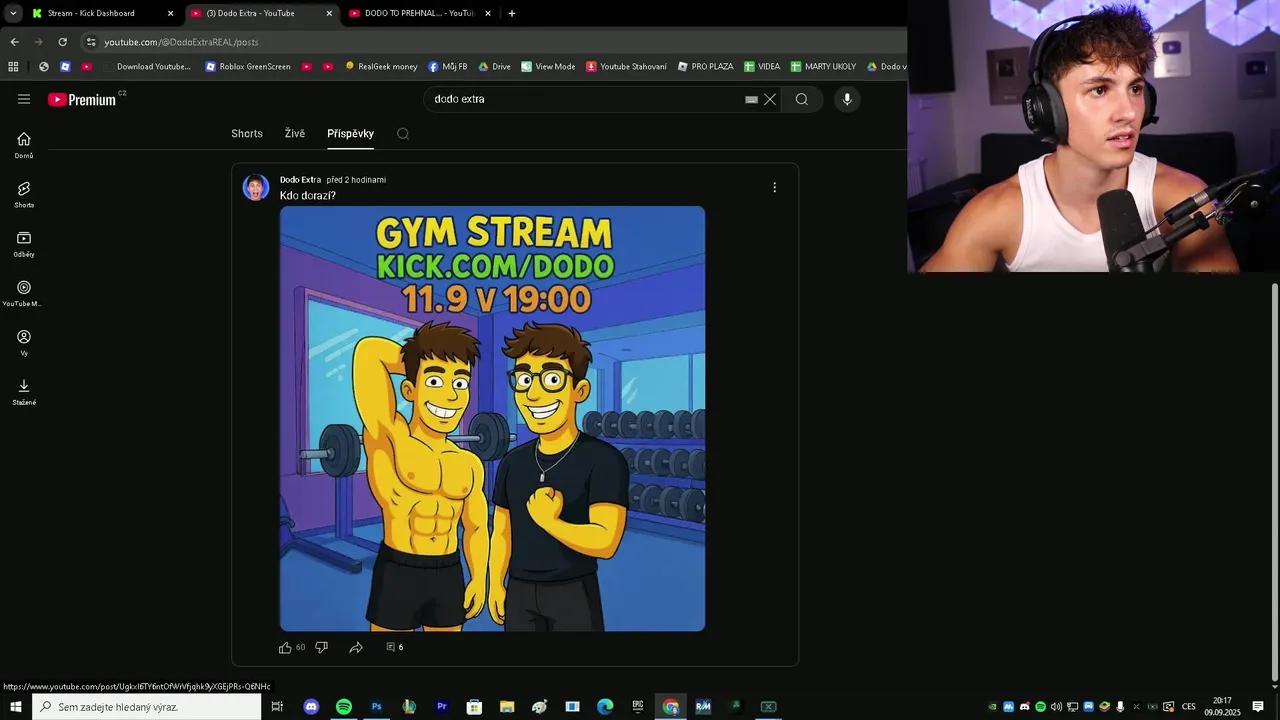Open the post's three-dot options menu
This screenshot has width=1280, height=720.
tap(774, 187)
